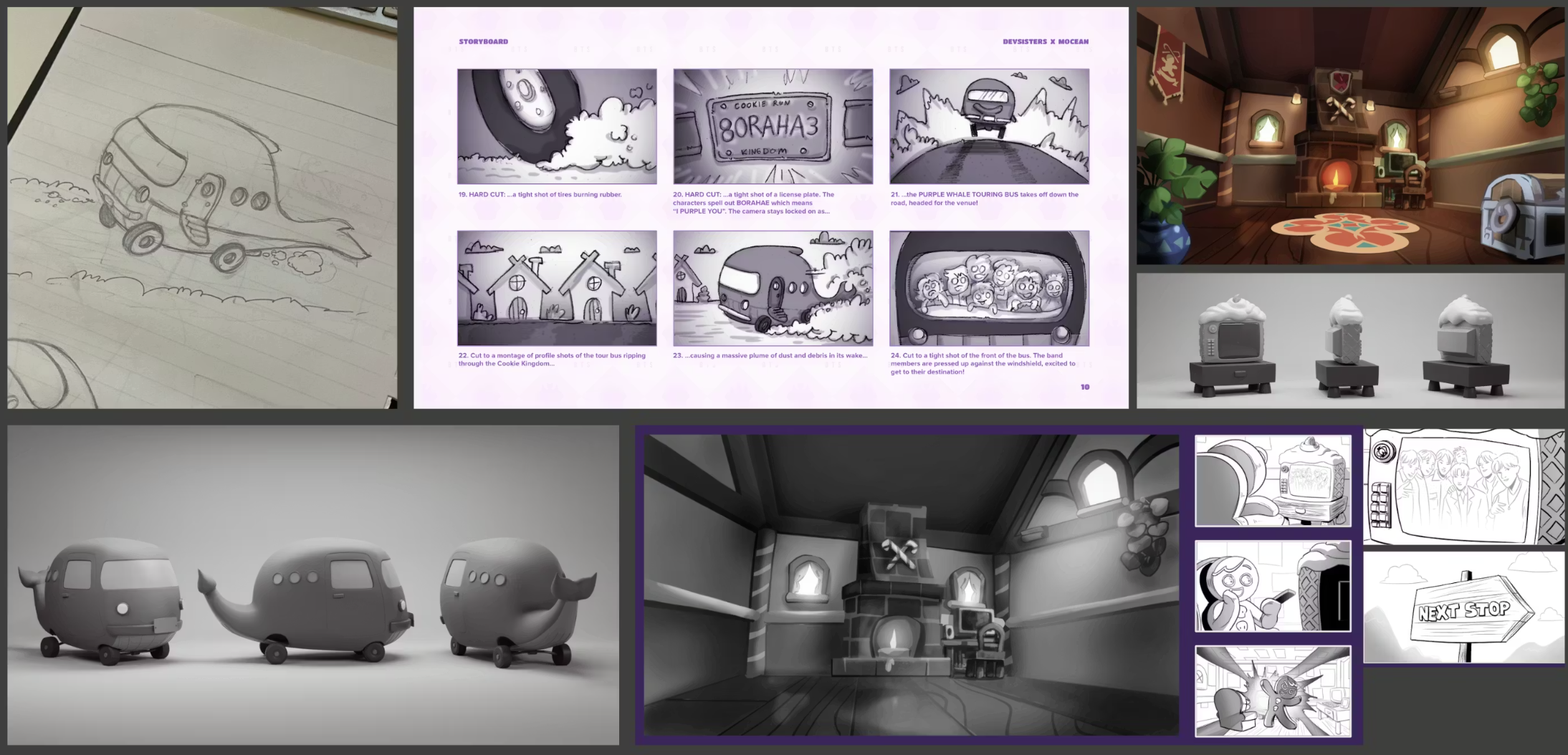1568x755 pixels.
Task: Select storyboard panel 20 with BORAHAE license plate
Action: coord(773,126)
